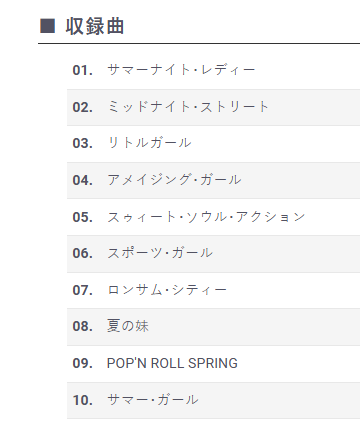Click the 収録曲 section heading
The image size is (360, 439).
coord(95,26)
